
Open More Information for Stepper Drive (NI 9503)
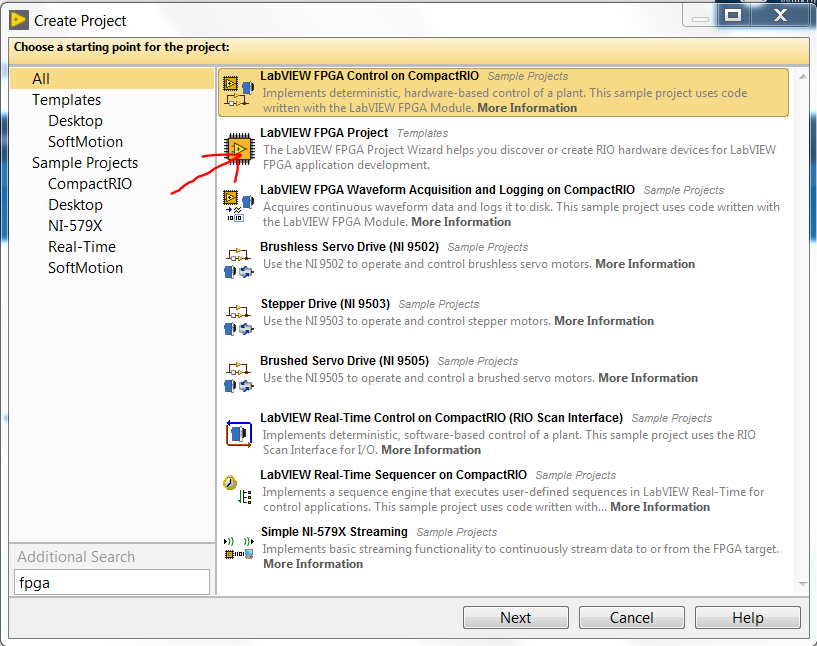(x=604, y=320)
